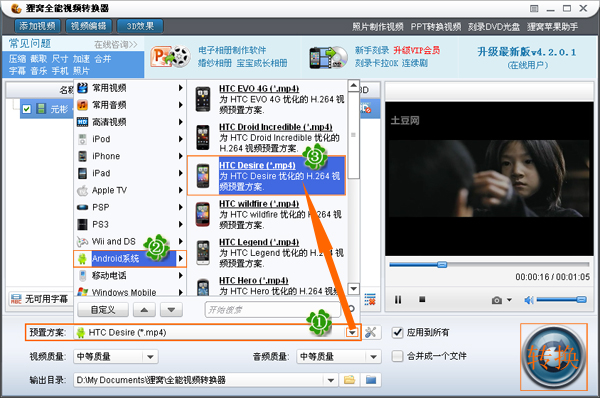Click the 自定义 button
The width and height of the screenshot is (600, 398).
pos(103,310)
